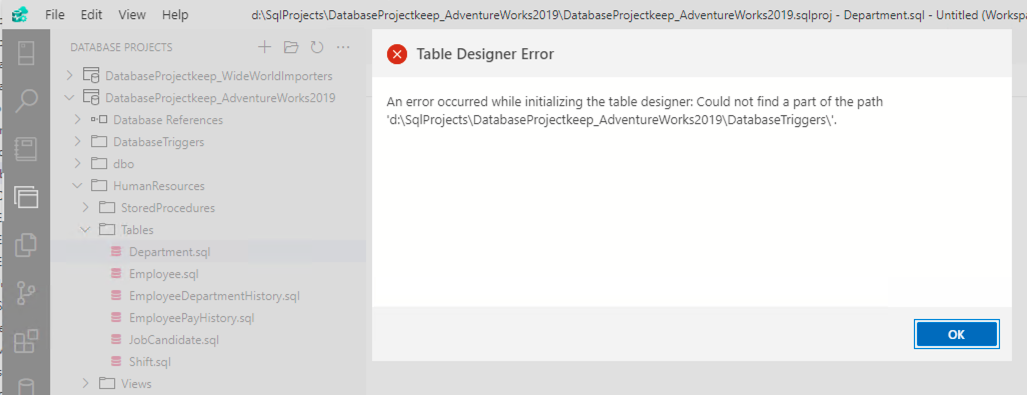Screen dimensions: 1027x395
Task: Click DatabaseProjectkeep_WideWorldImporters project icon
Action: tap(91, 76)
